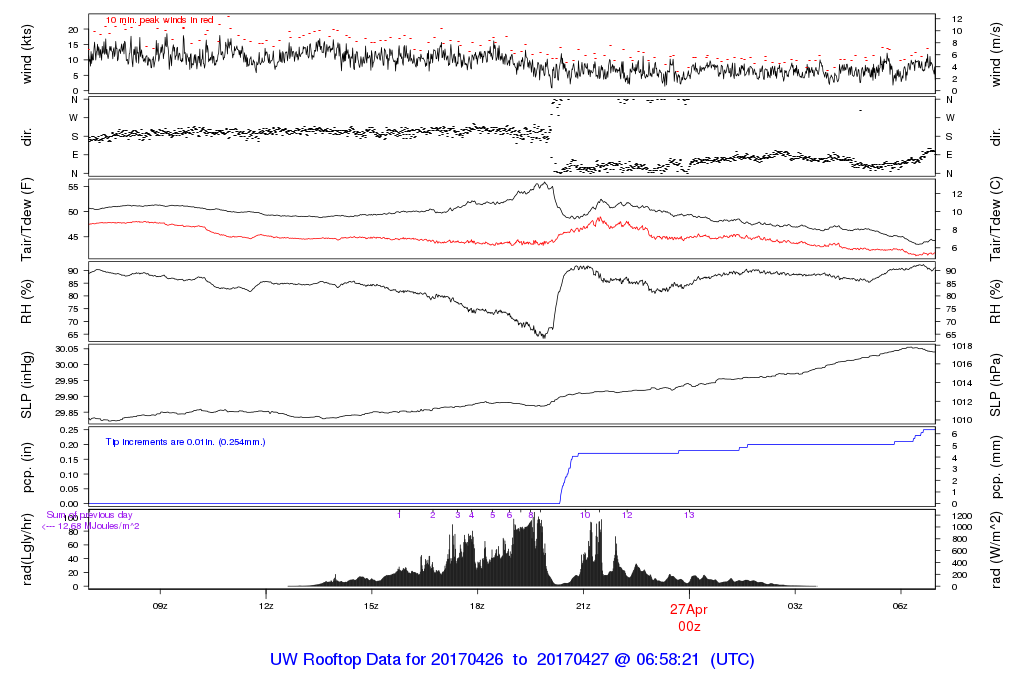Click the RH (%) axis label
The image size is (1024, 700).
coord(25,300)
